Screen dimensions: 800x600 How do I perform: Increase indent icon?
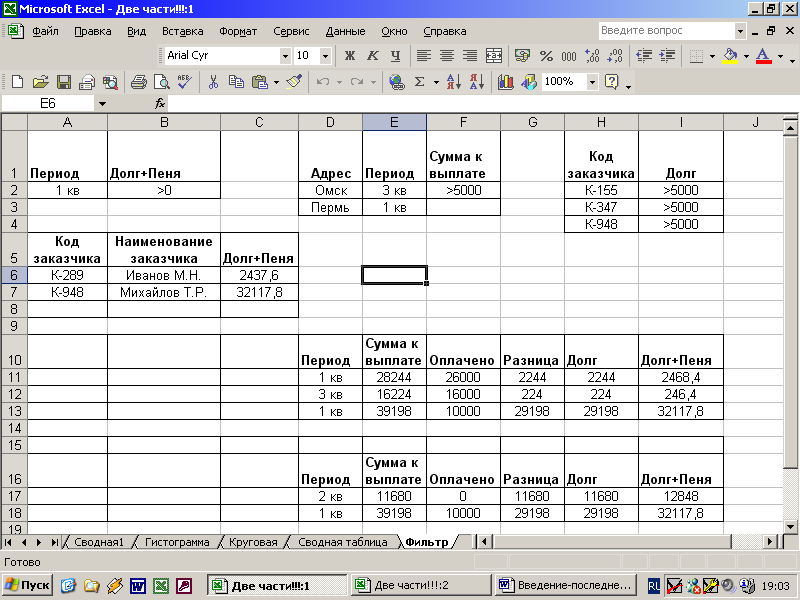pos(667,56)
